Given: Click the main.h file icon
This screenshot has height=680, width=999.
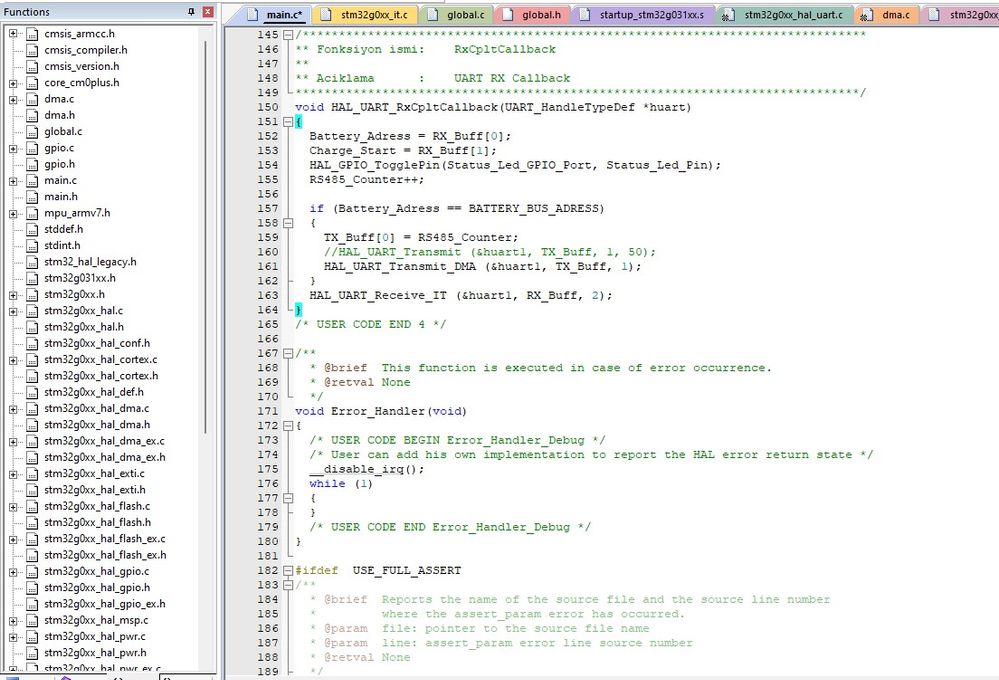Looking at the screenshot, I should coord(32,197).
